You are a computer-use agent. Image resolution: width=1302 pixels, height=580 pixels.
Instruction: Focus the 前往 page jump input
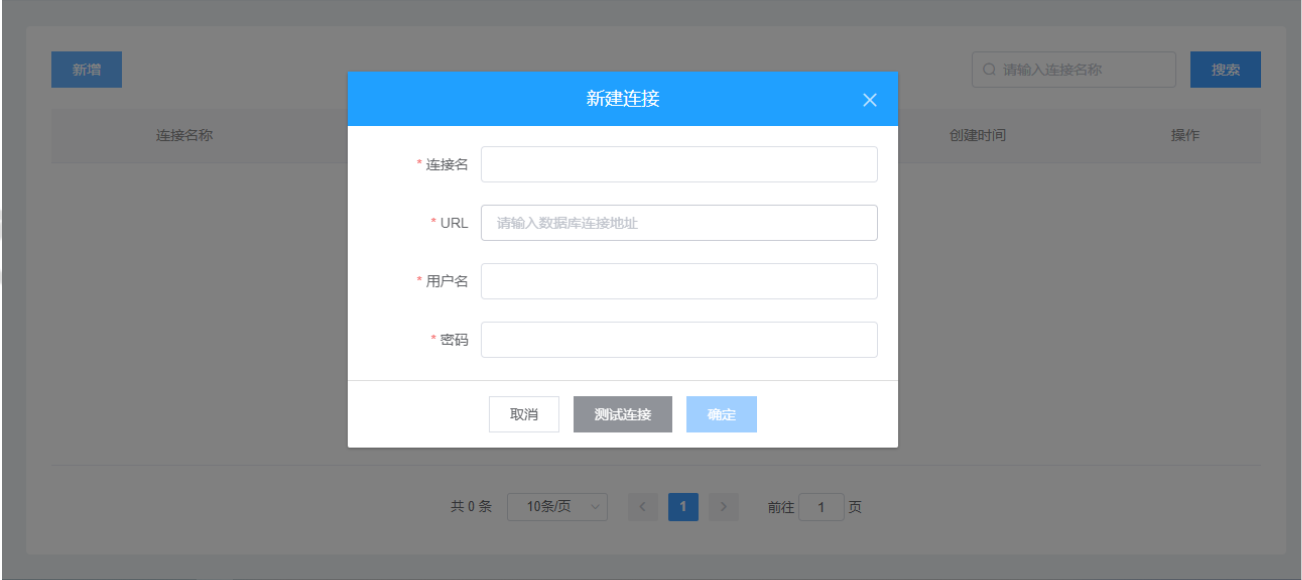click(822, 507)
